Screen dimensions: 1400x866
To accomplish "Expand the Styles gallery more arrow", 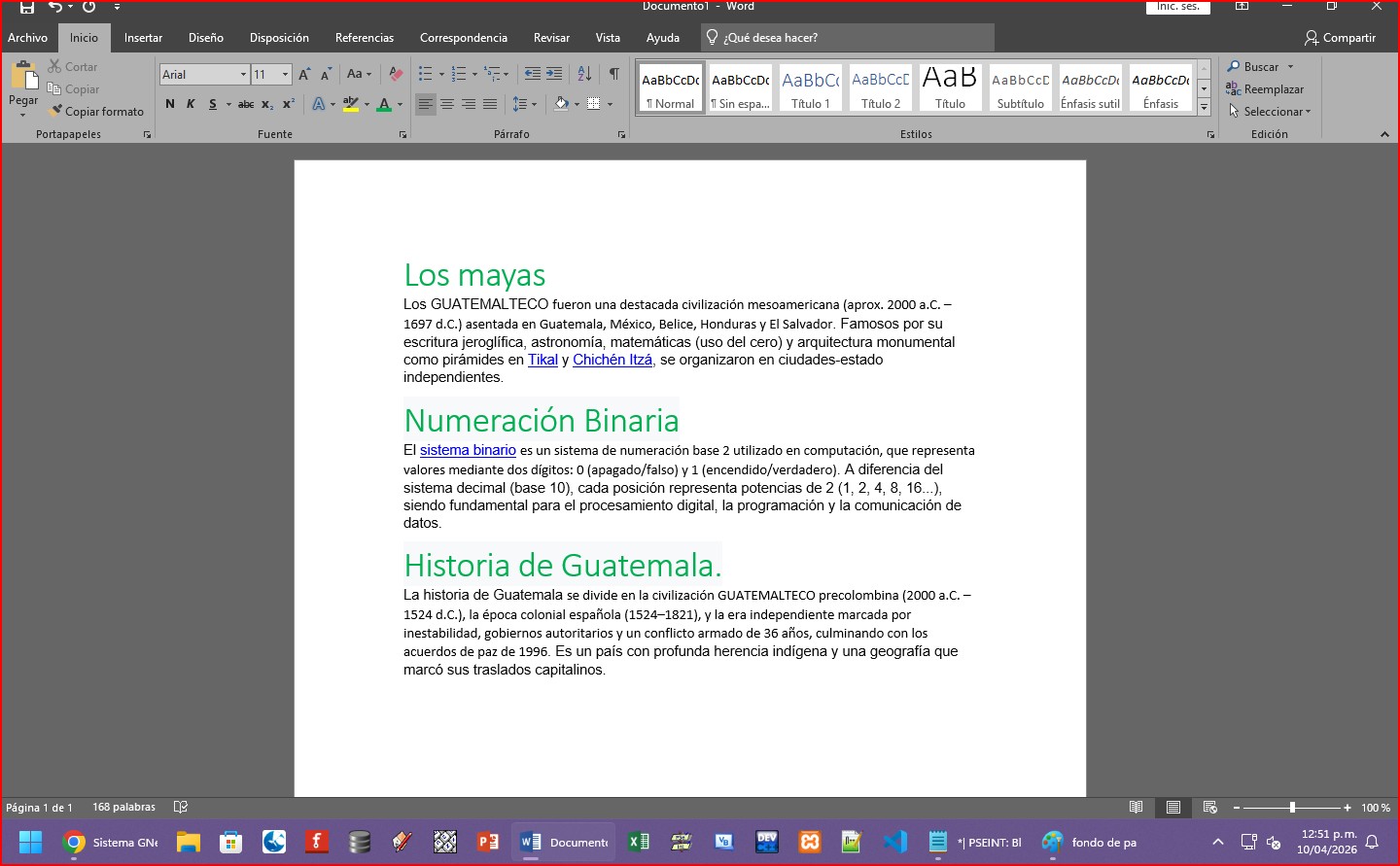I will click(x=1204, y=108).
